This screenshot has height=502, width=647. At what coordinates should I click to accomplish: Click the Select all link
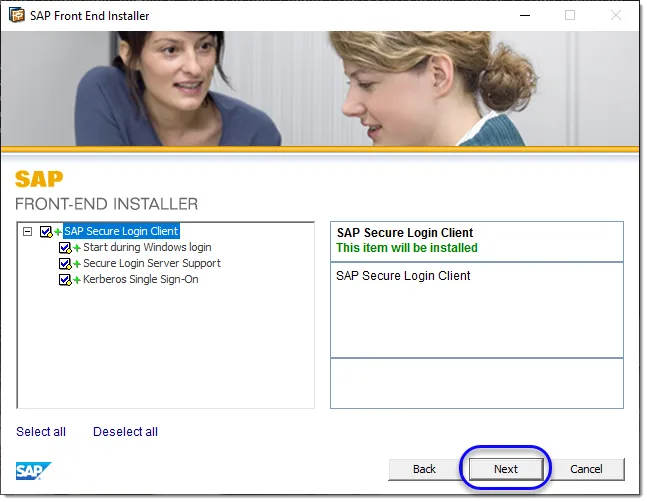coord(41,432)
